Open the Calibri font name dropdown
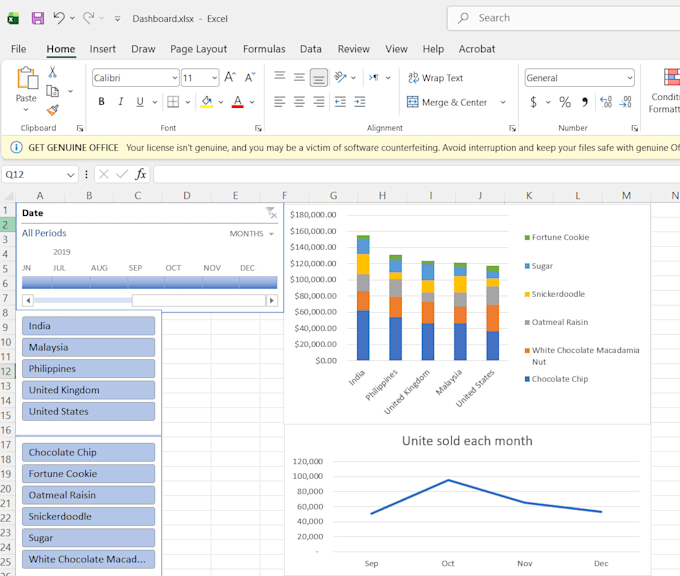680x576 pixels. [x=174, y=78]
